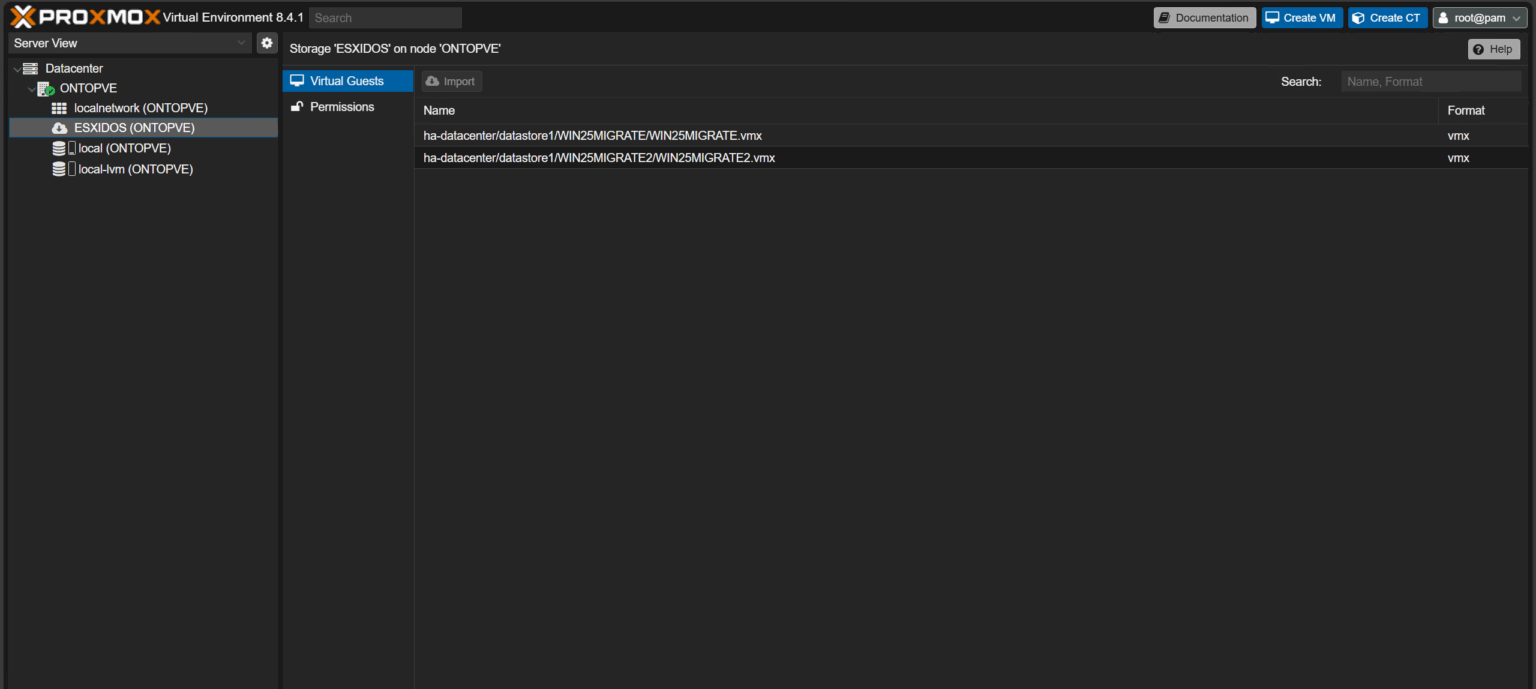Select local (ONTOPVE) storage in tree
1536x689 pixels.
tap(125, 148)
